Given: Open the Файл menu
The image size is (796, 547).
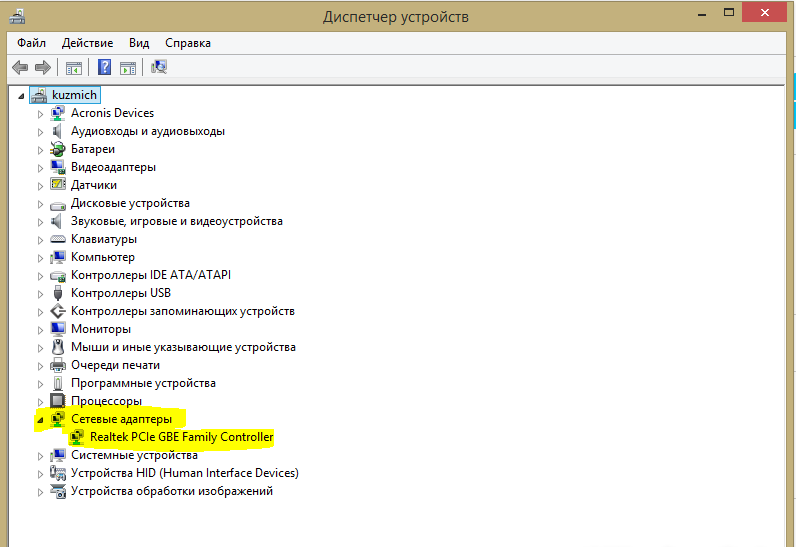Looking at the screenshot, I should [31, 43].
